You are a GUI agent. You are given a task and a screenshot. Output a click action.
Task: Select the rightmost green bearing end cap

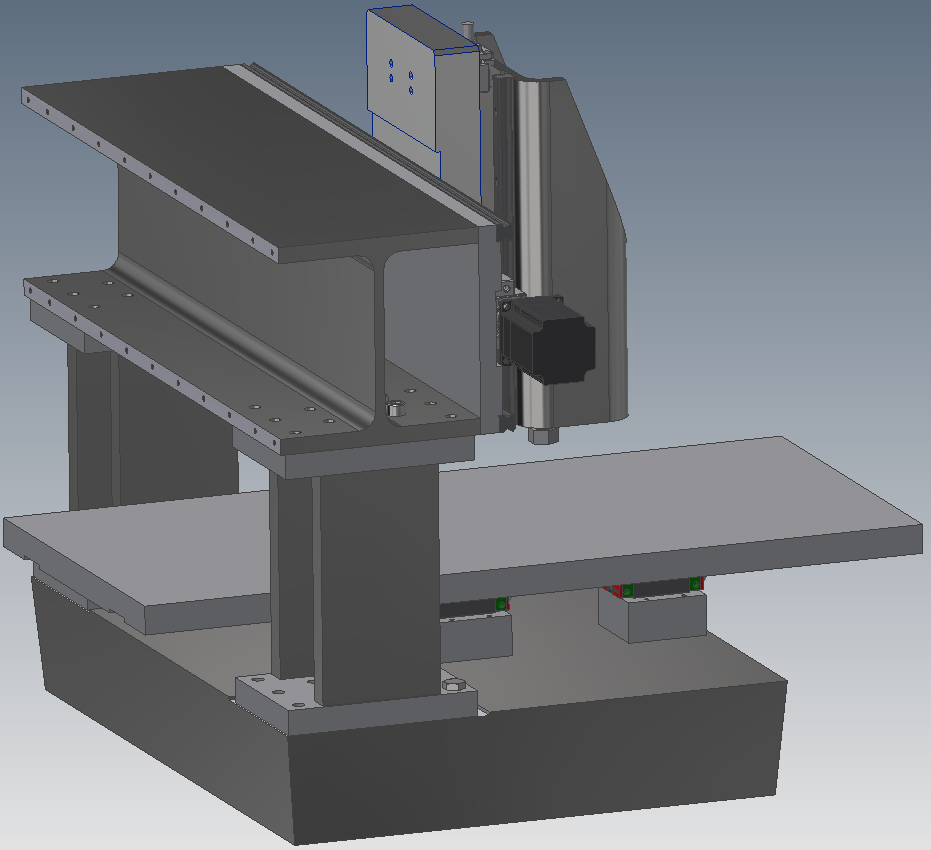click(694, 583)
